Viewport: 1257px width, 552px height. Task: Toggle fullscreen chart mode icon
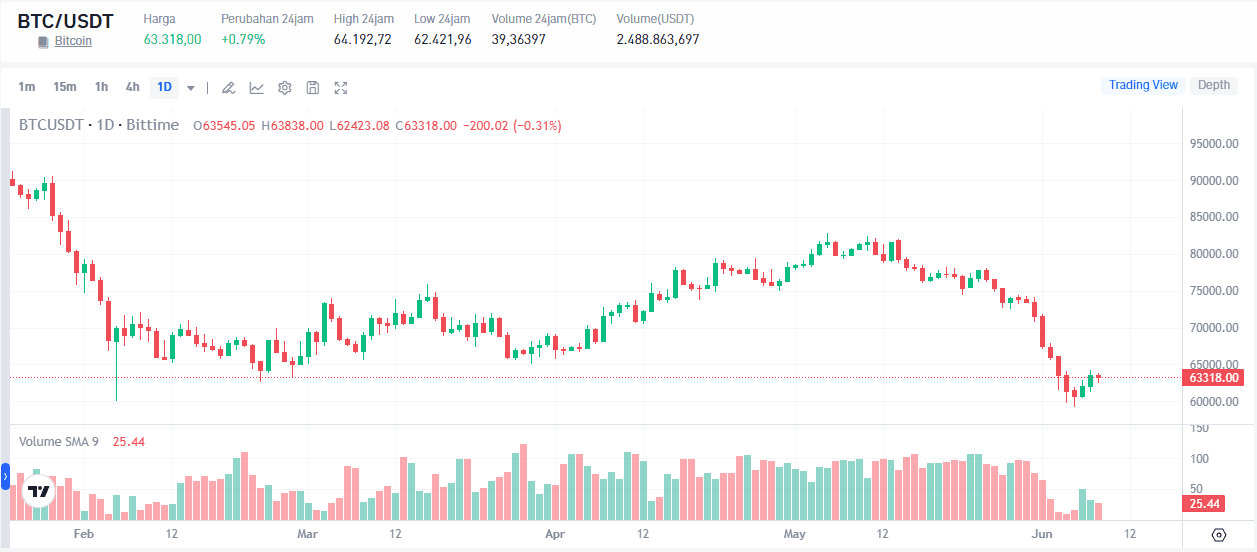click(x=341, y=87)
